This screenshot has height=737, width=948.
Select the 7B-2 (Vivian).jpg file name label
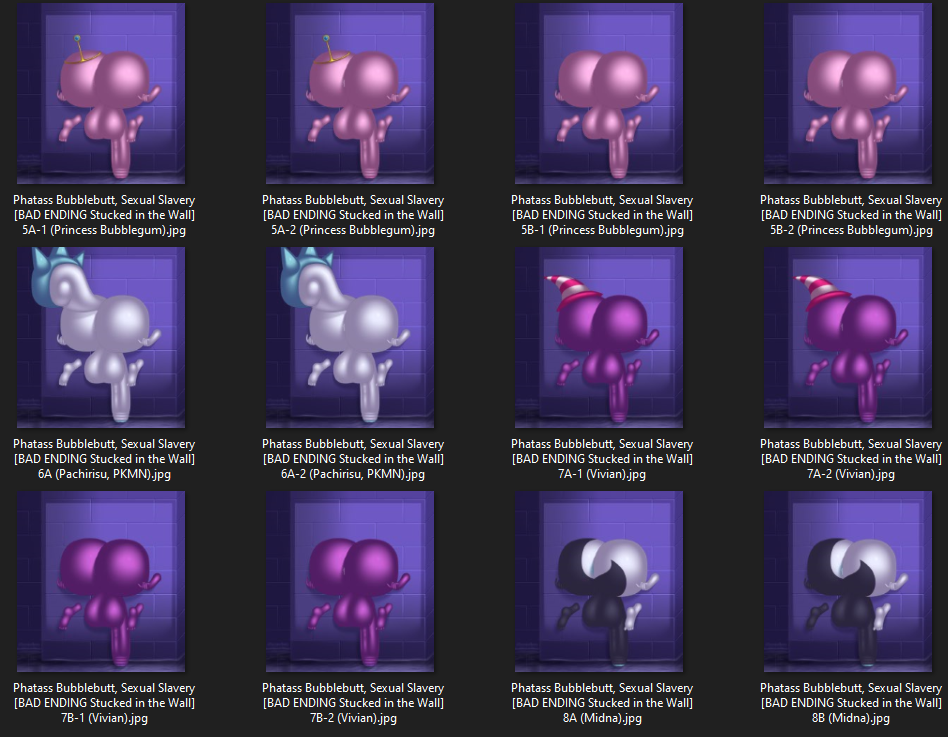[x=353, y=703]
